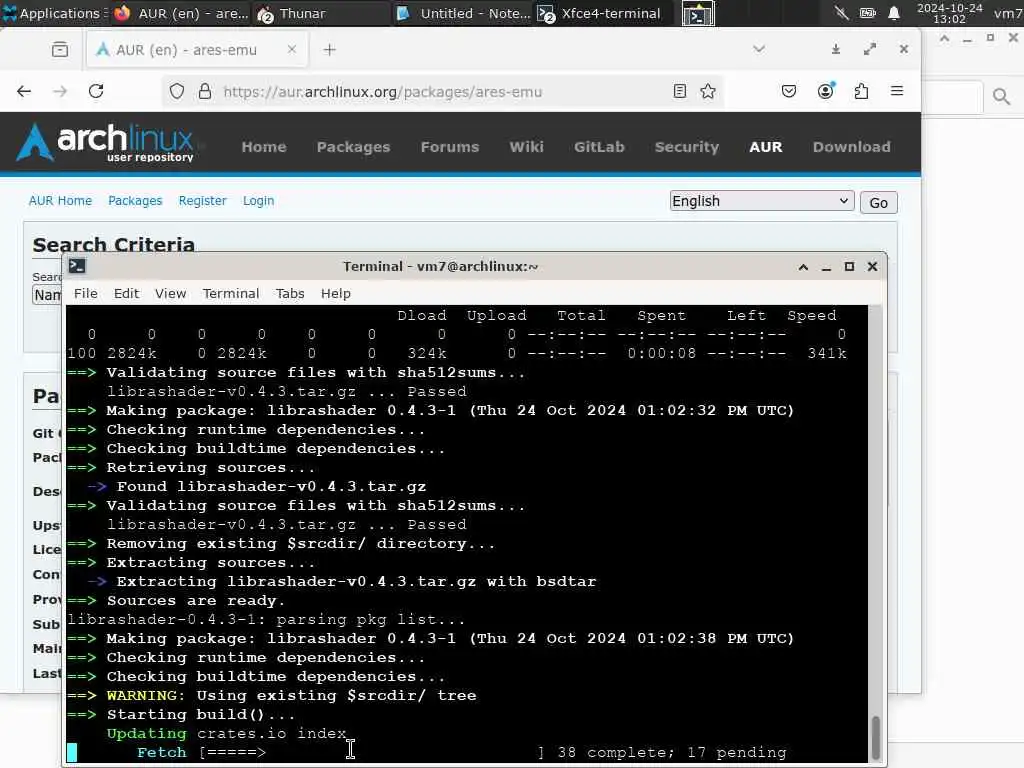Click the Arch Linux logo
The width and height of the screenshot is (1024, 768).
pos(106,142)
